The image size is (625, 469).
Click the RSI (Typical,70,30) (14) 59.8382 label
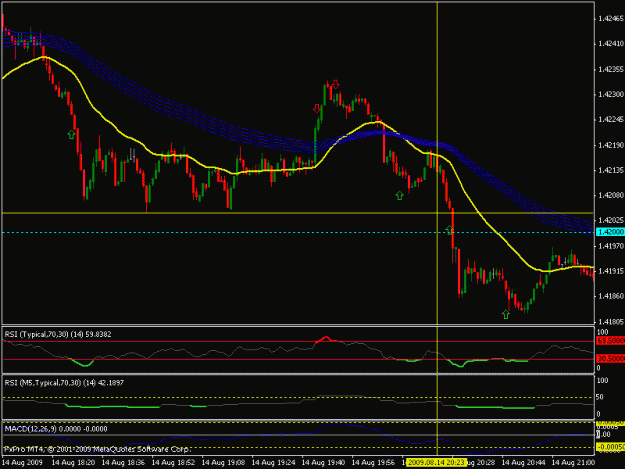[x=58, y=334]
